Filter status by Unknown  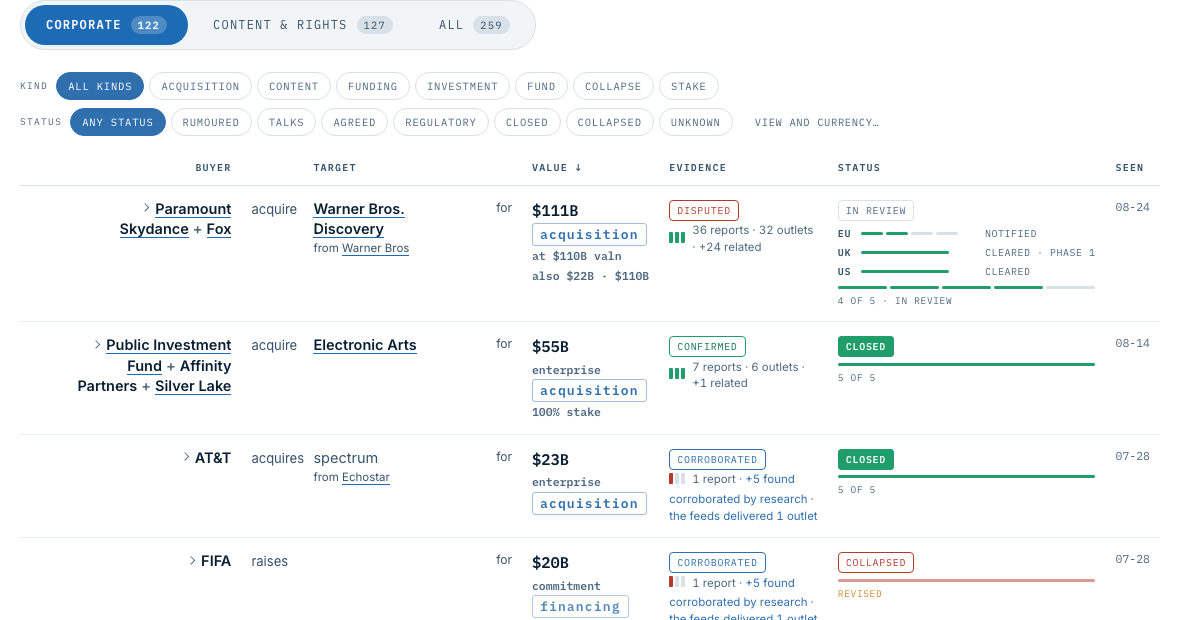tap(695, 122)
